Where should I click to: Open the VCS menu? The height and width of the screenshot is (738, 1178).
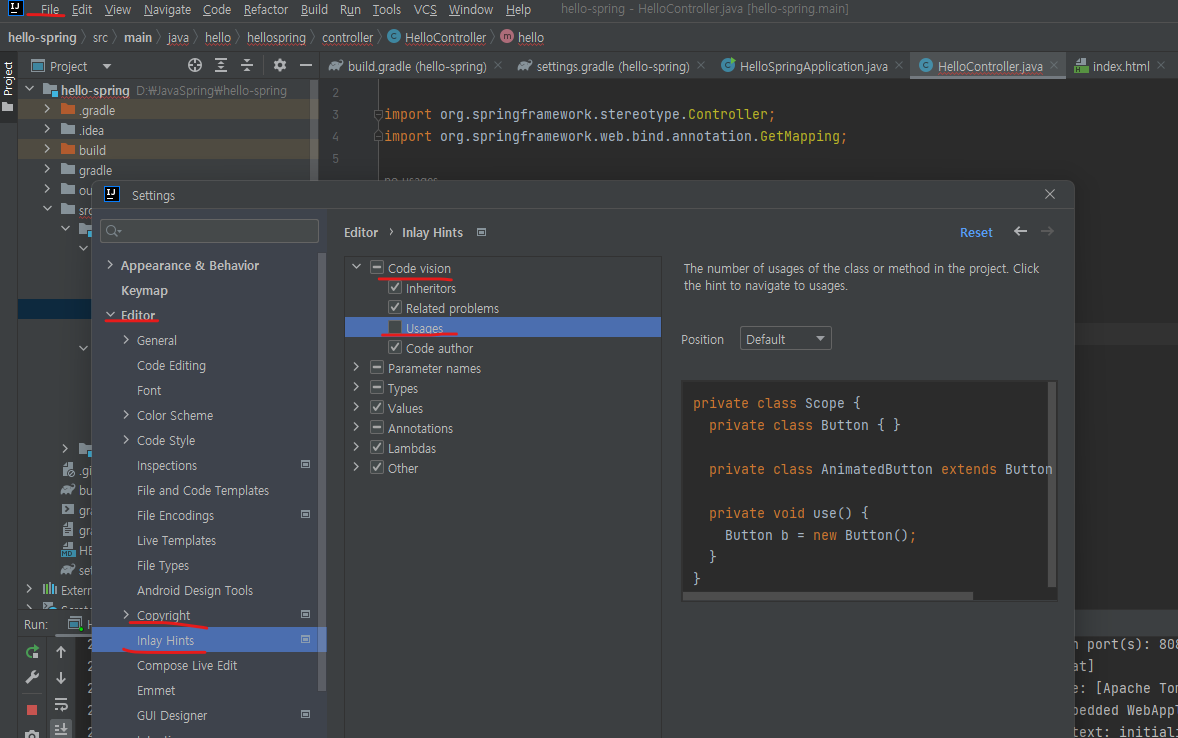(x=424, y=10)
